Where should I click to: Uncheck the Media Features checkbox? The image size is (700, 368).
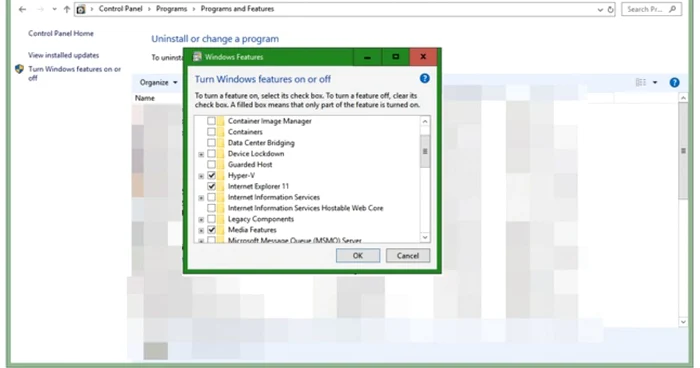coord(212,230)
